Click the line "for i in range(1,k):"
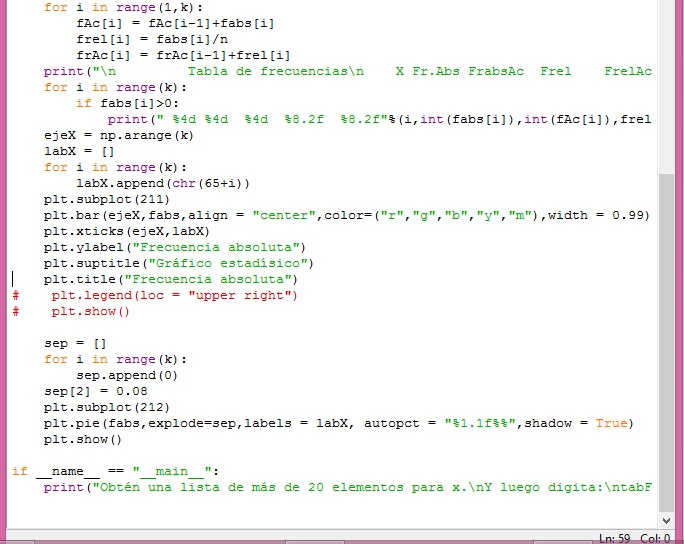 pyautogui.click(x=123, y=7)
